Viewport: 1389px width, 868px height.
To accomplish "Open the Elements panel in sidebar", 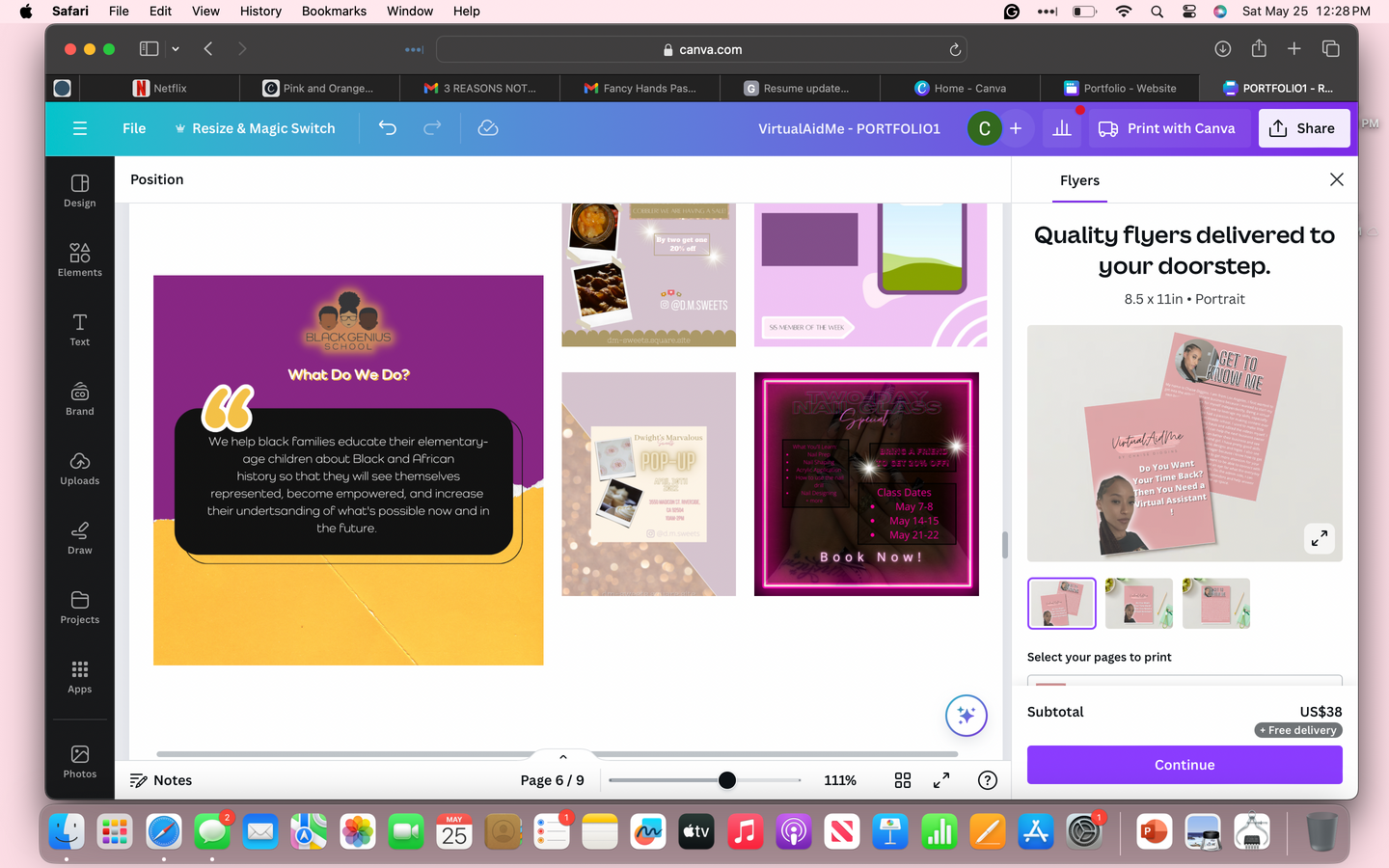I will pos(79,259).
